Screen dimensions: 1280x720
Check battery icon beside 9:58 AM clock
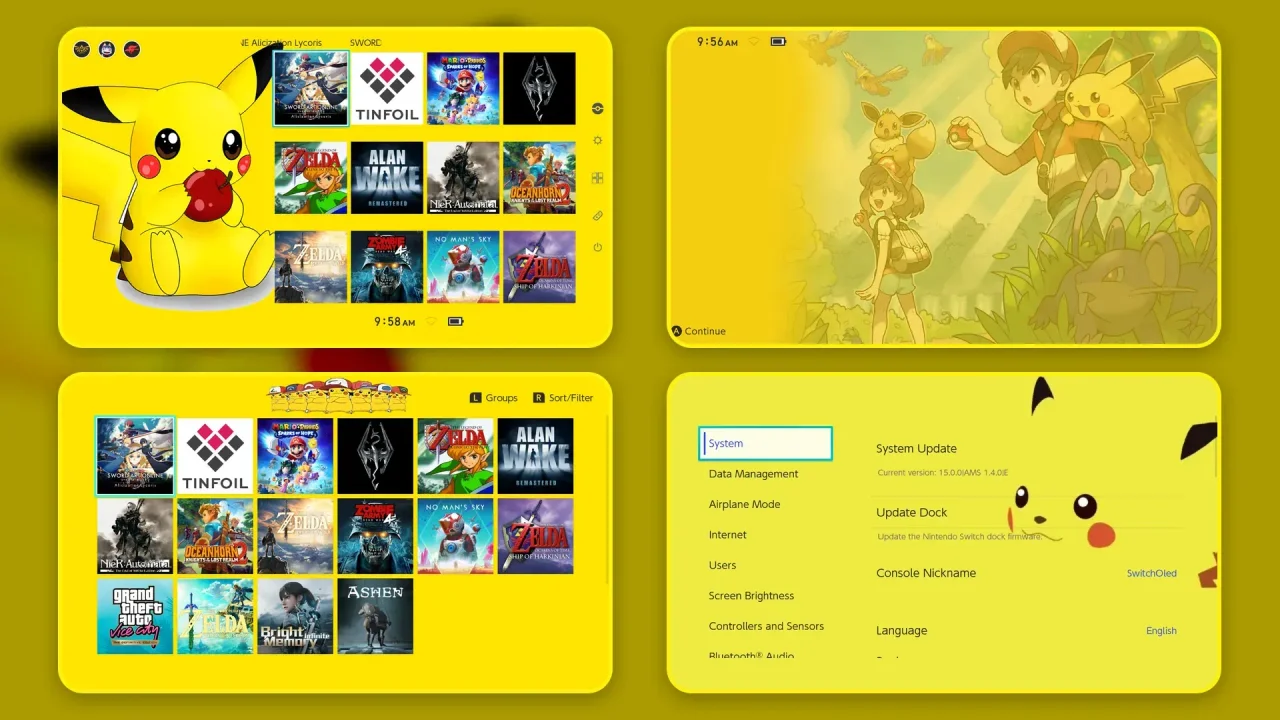point(456,321)
